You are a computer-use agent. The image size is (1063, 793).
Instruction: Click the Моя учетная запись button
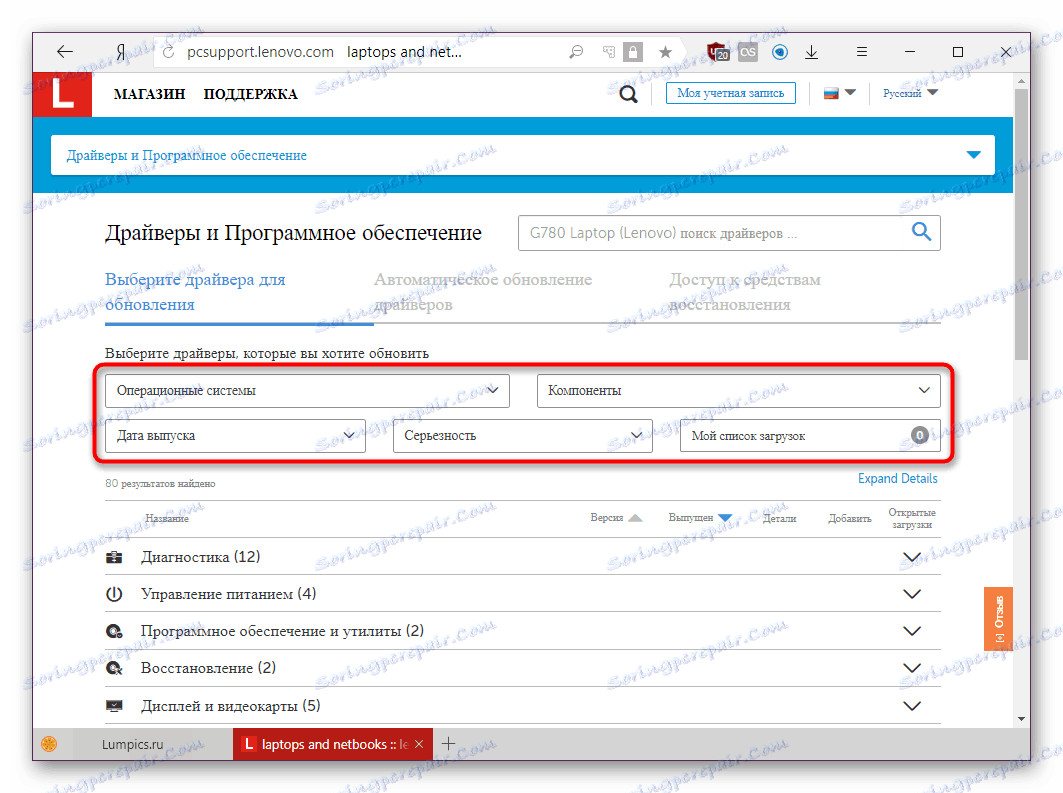[x=731, y=93]
